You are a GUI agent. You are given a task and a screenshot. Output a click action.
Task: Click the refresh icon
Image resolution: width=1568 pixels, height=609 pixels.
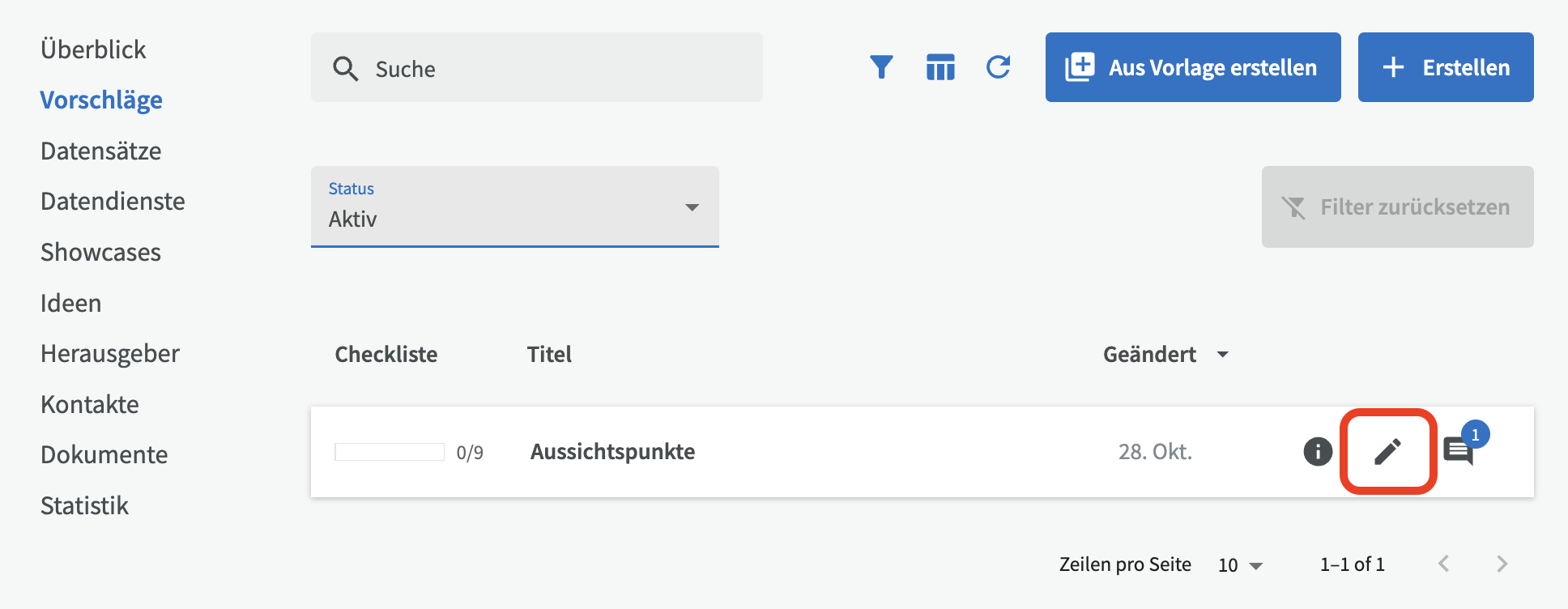click(x=999, y=67)
